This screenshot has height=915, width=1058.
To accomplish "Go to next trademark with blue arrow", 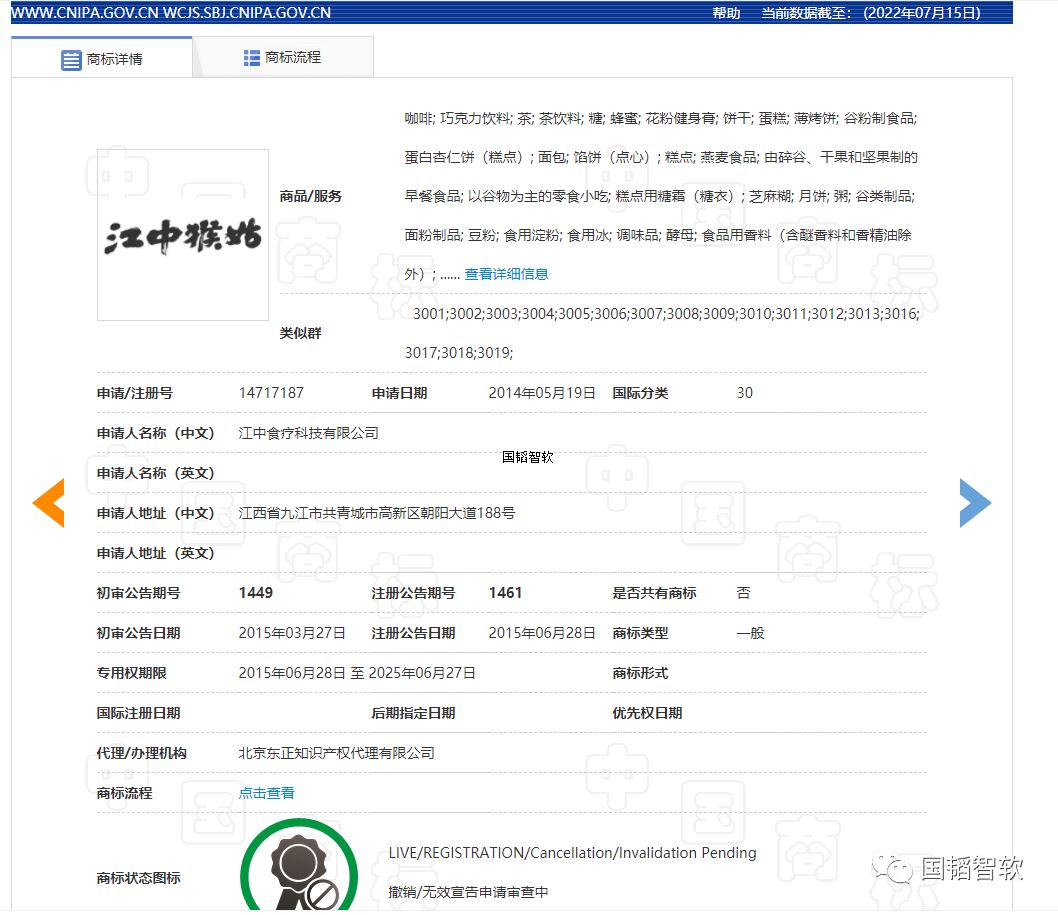I will tap(975, 503).
